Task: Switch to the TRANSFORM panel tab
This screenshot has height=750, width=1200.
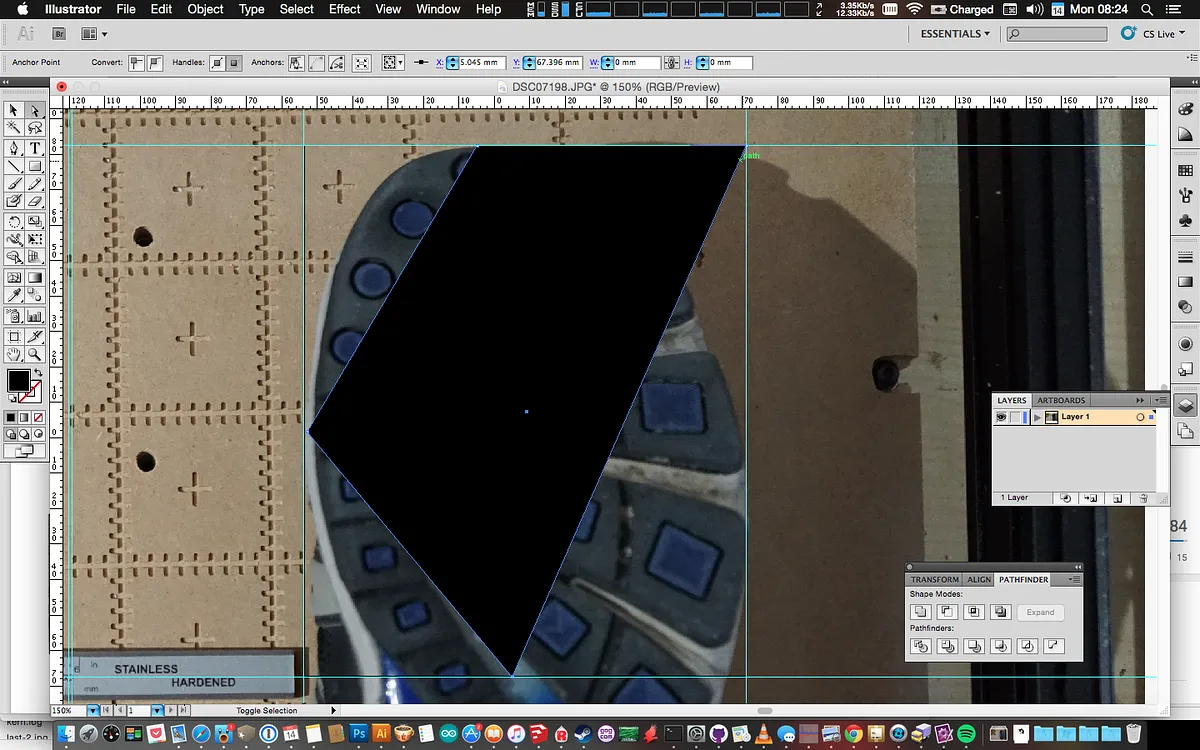Action: pos(934,579)
